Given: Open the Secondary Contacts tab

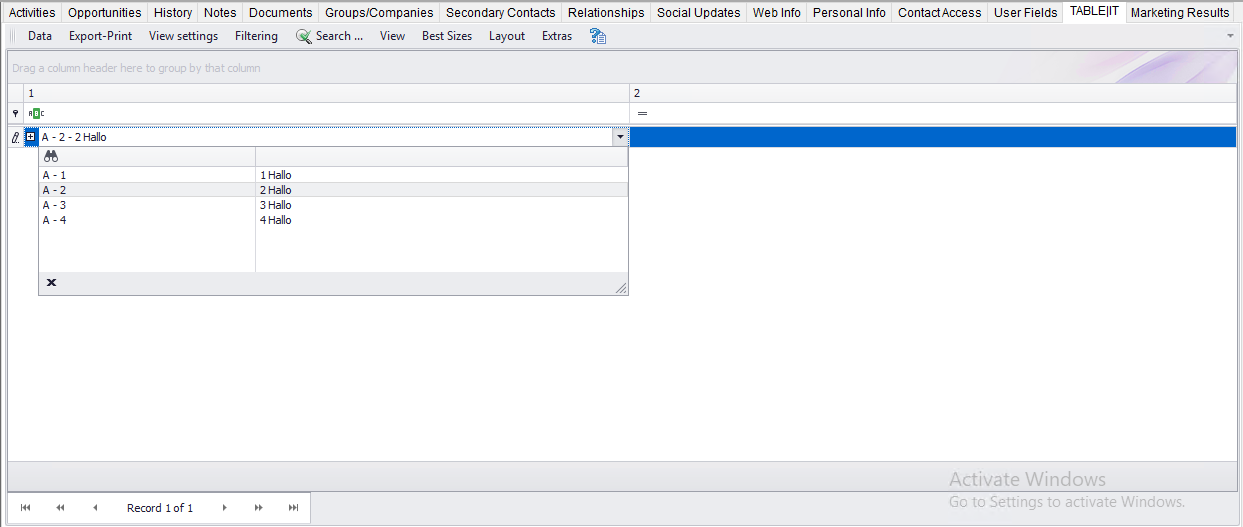Looking at the screenshot, I should pos(501,12).
